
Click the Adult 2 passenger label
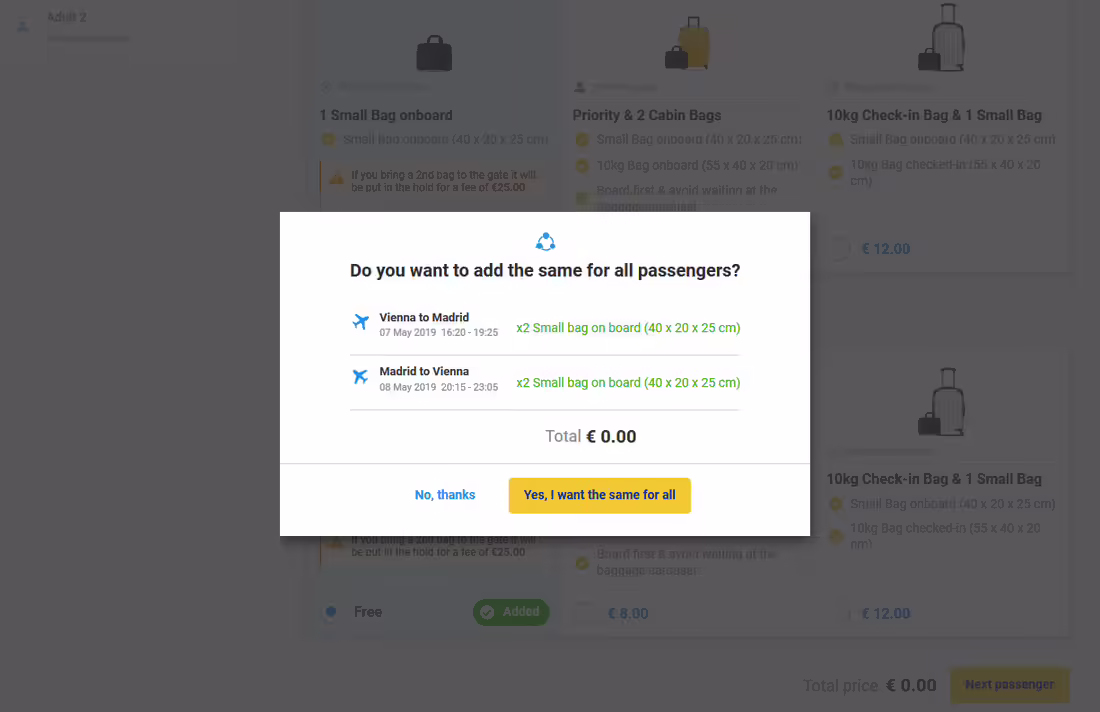click(x=67, y=17)
